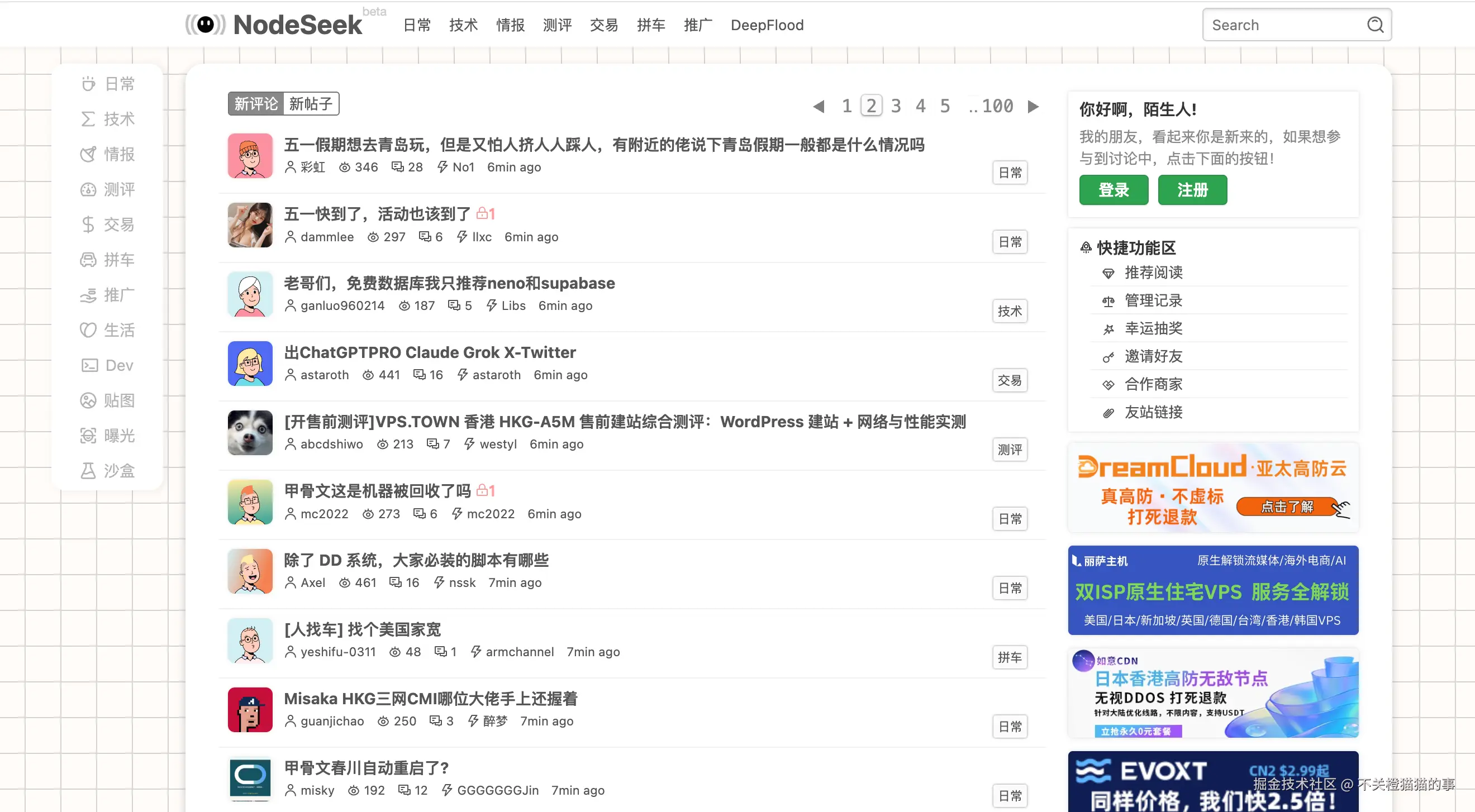Open 拼车 category in left sidebar
This screenshot has width=1475, height=812.
(x=108, y=260)
